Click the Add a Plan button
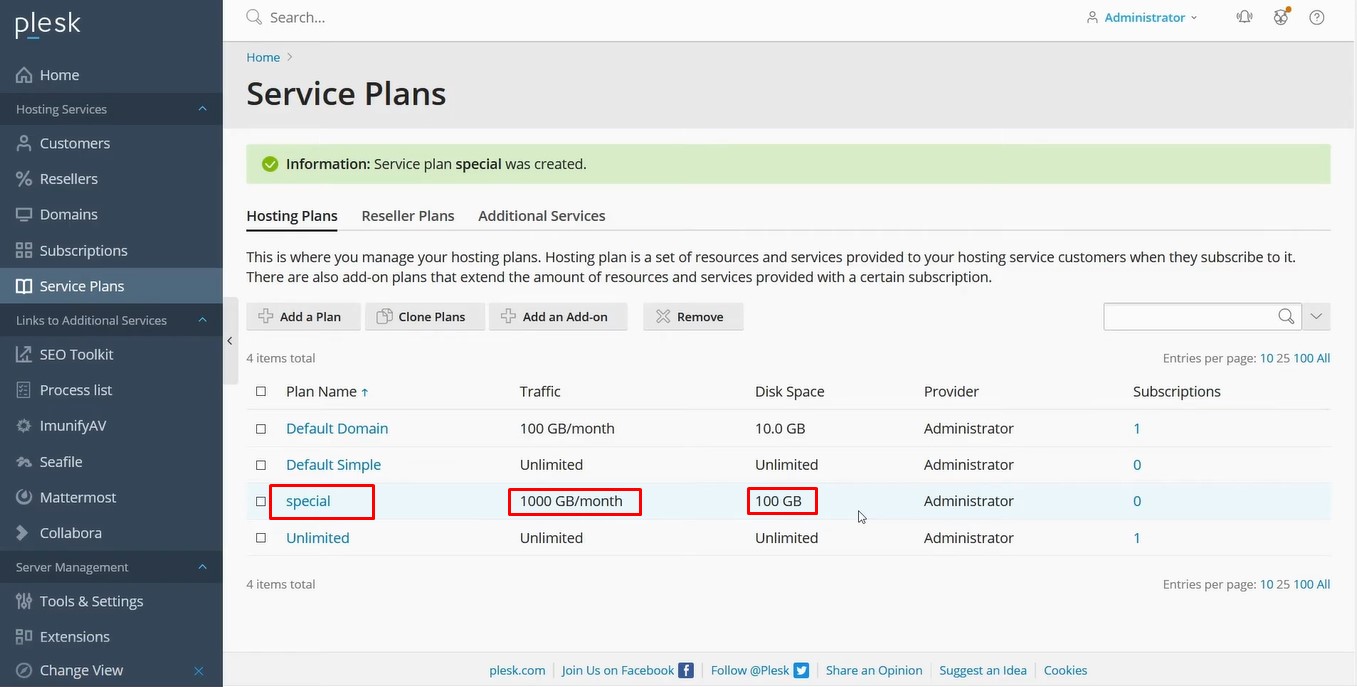This screenshot has height=687, width=1357. tap(303, 316)
